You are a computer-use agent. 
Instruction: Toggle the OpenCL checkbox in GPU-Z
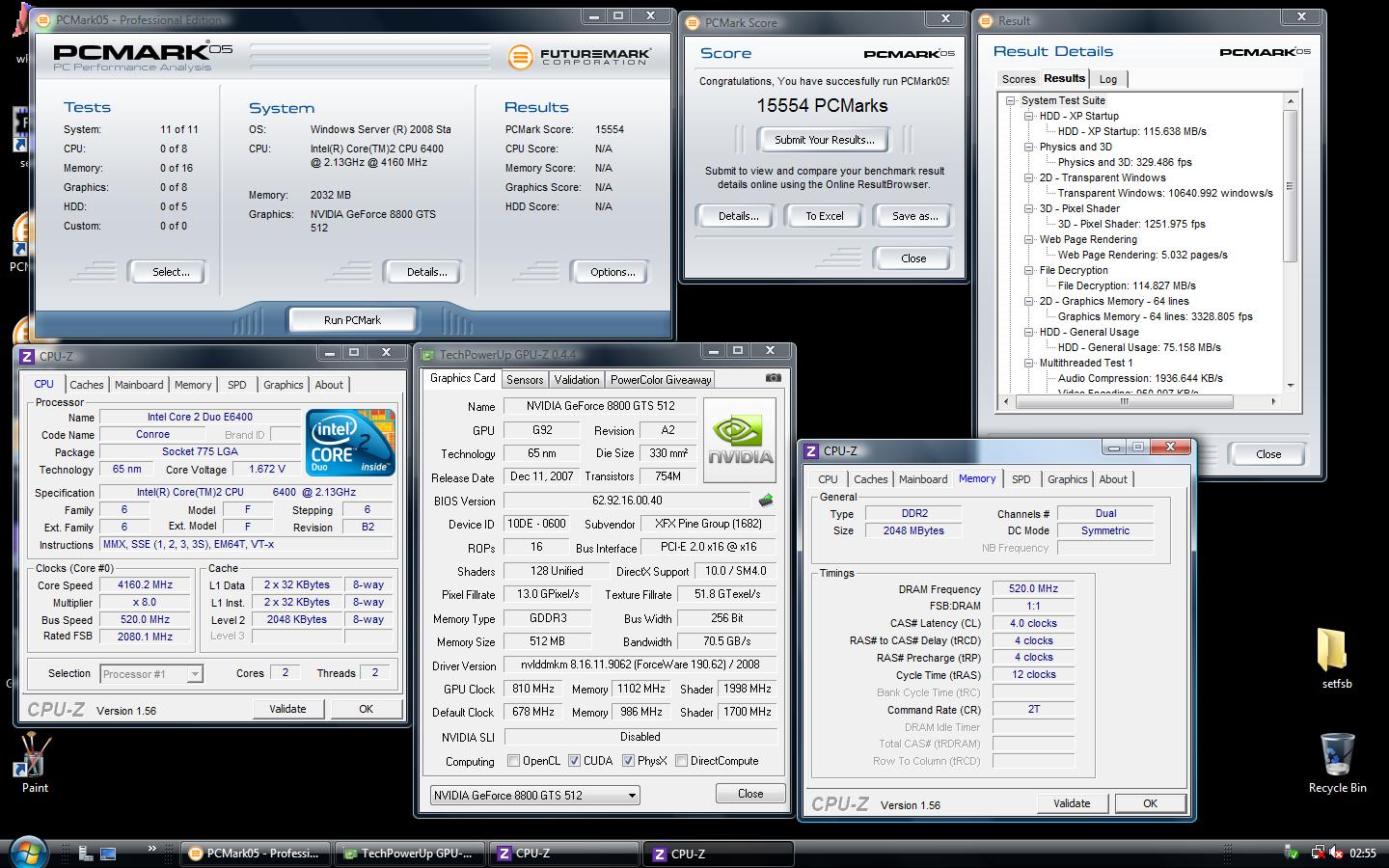tap(514, 761)
